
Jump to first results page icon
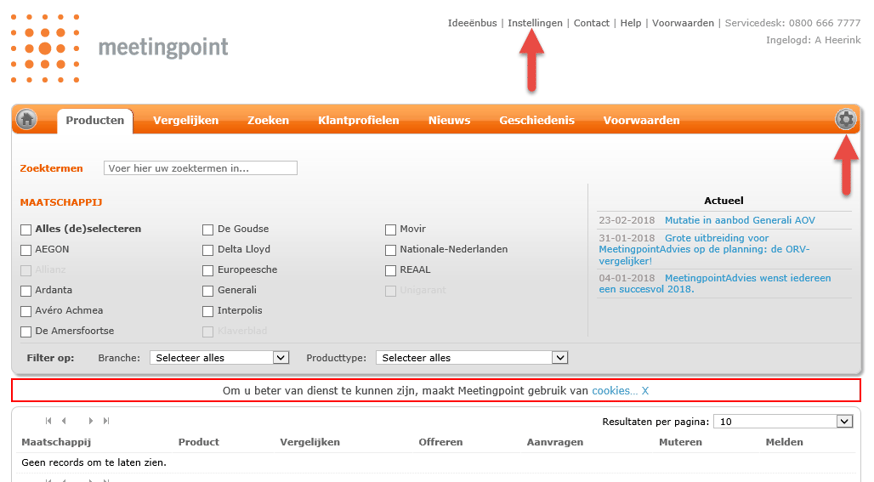[x=48, y=421]
